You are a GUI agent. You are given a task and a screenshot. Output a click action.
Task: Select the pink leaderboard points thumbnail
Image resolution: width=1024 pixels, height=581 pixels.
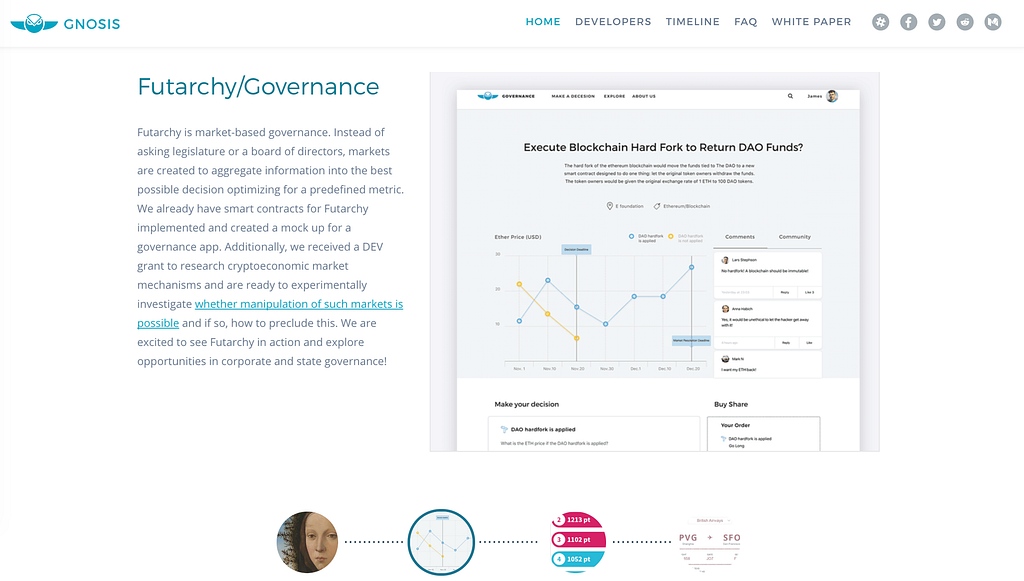pos(577,542)
